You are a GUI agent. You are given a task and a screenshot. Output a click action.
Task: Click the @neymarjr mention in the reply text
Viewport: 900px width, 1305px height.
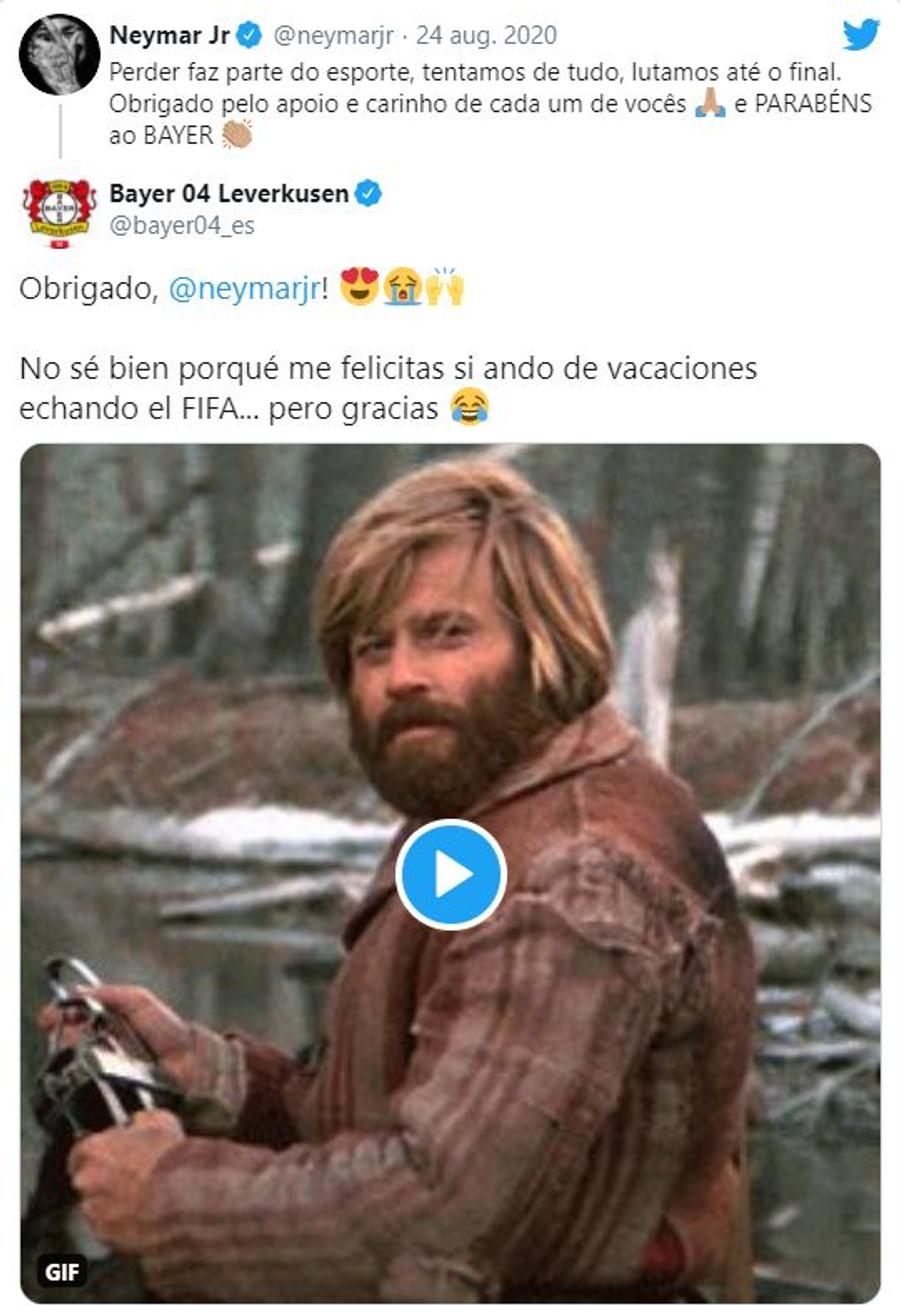245,291
